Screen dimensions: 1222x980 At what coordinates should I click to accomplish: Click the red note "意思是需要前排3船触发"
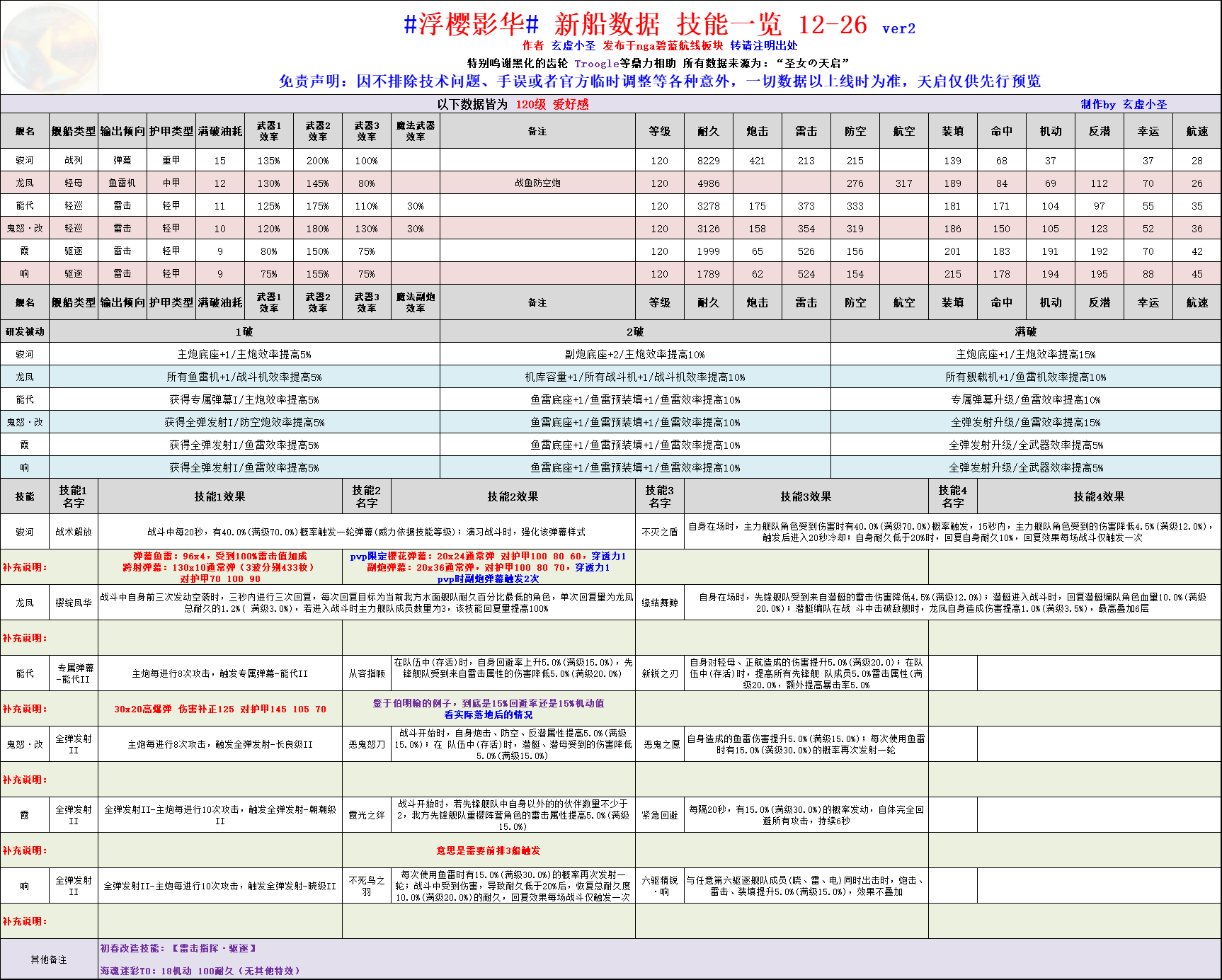489,850
